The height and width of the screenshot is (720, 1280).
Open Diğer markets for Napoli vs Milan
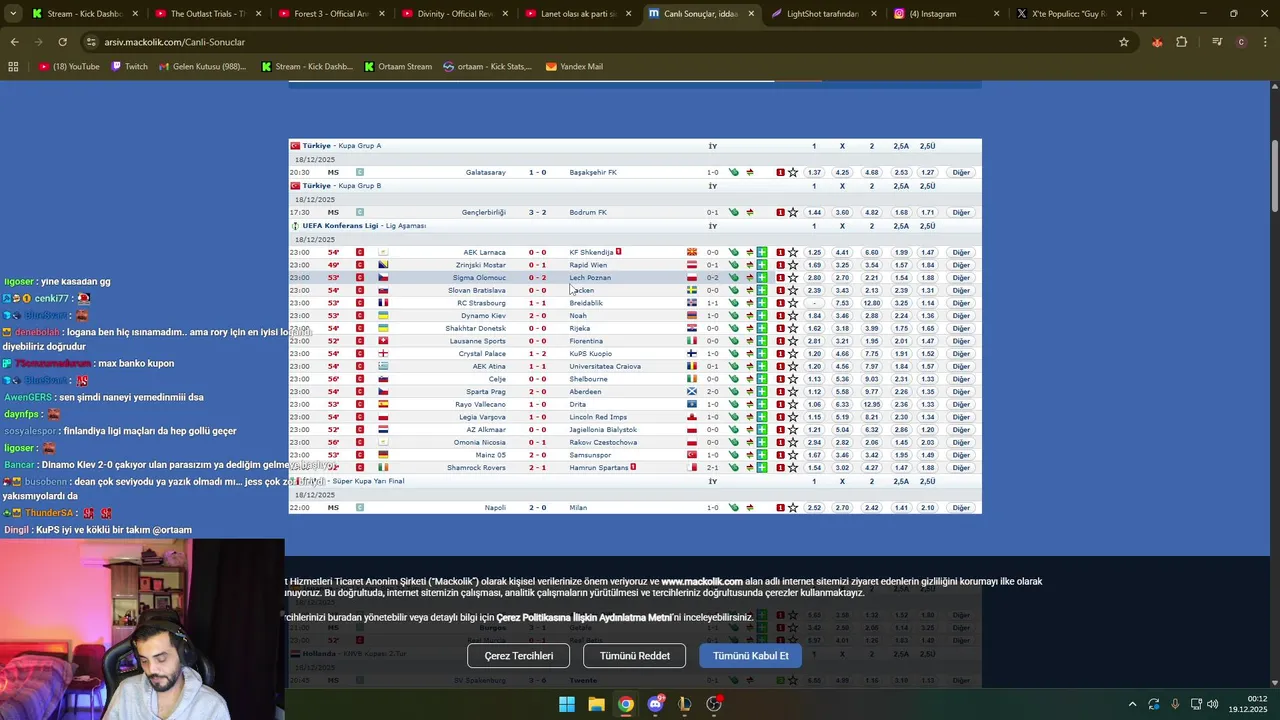[x=961, y=507]
